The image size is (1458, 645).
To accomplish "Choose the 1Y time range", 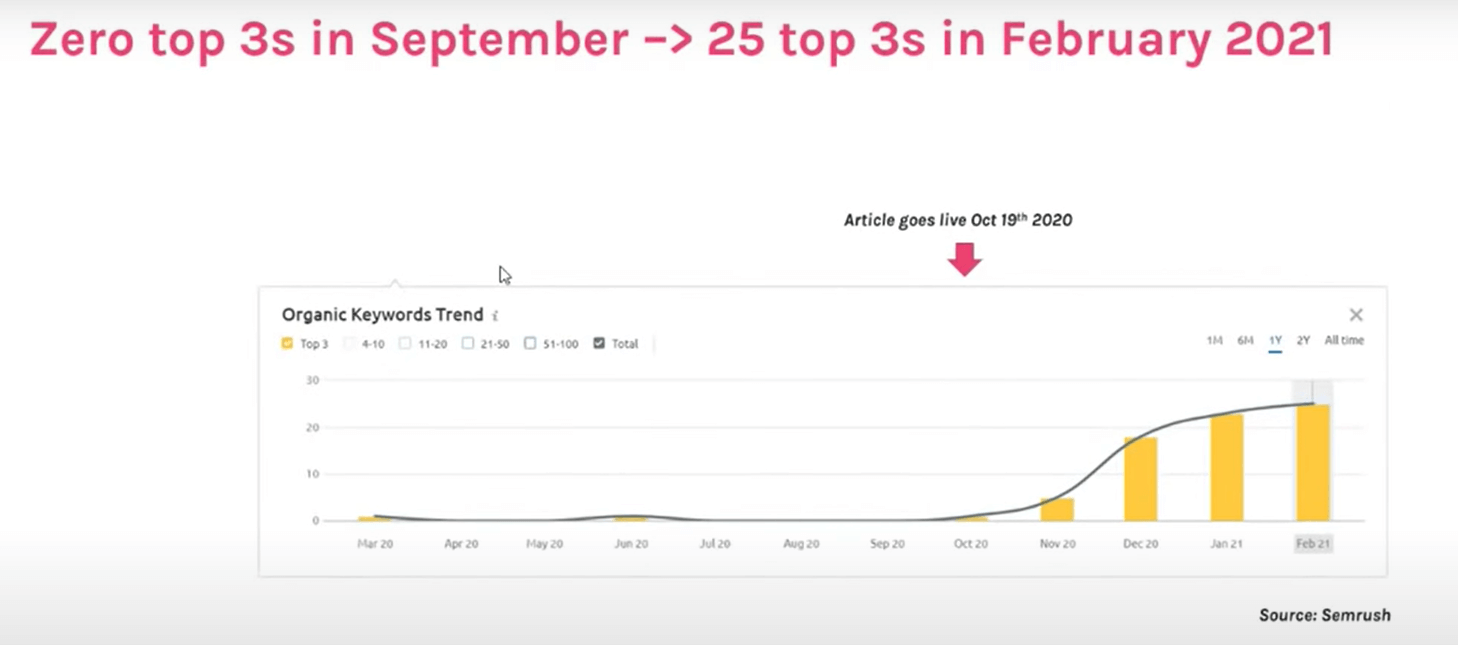I will (x=1275, y=341).
